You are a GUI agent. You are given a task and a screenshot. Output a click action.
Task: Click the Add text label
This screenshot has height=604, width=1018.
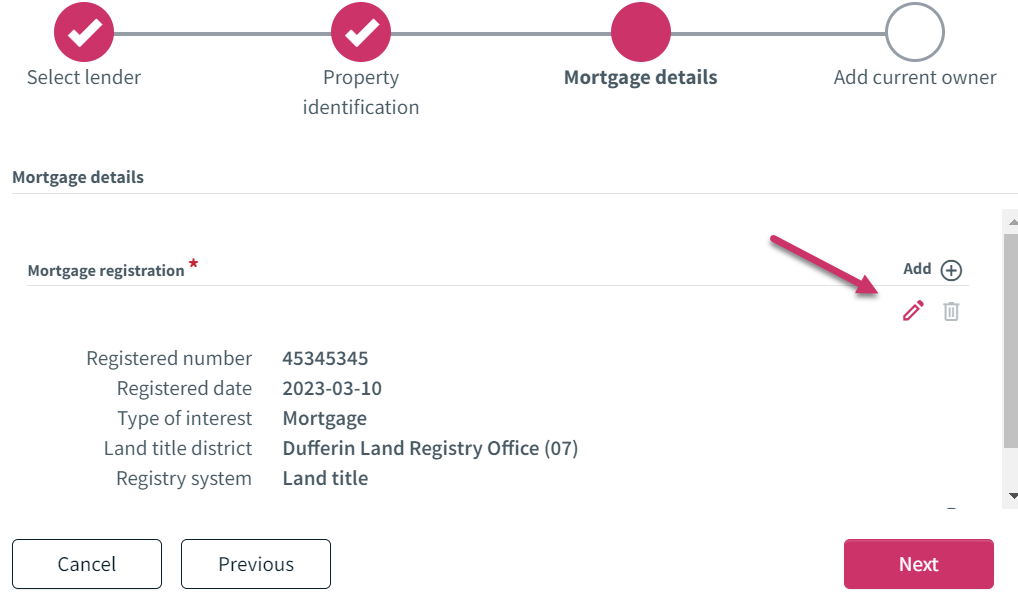(917, 269)
